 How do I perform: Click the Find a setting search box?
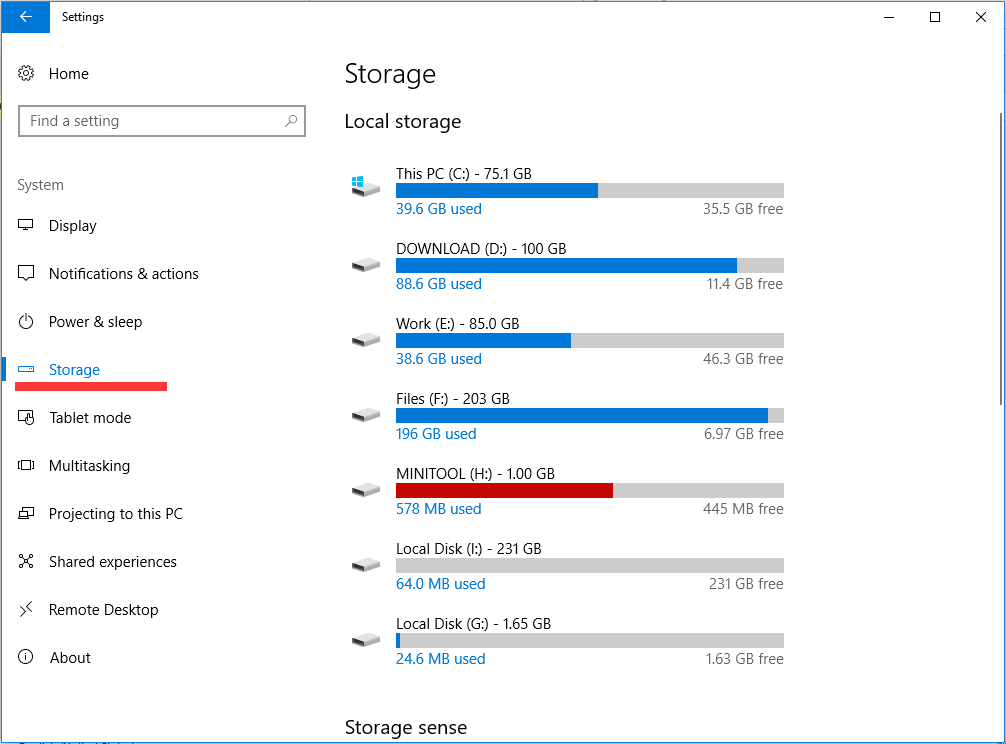pos(150,121)
